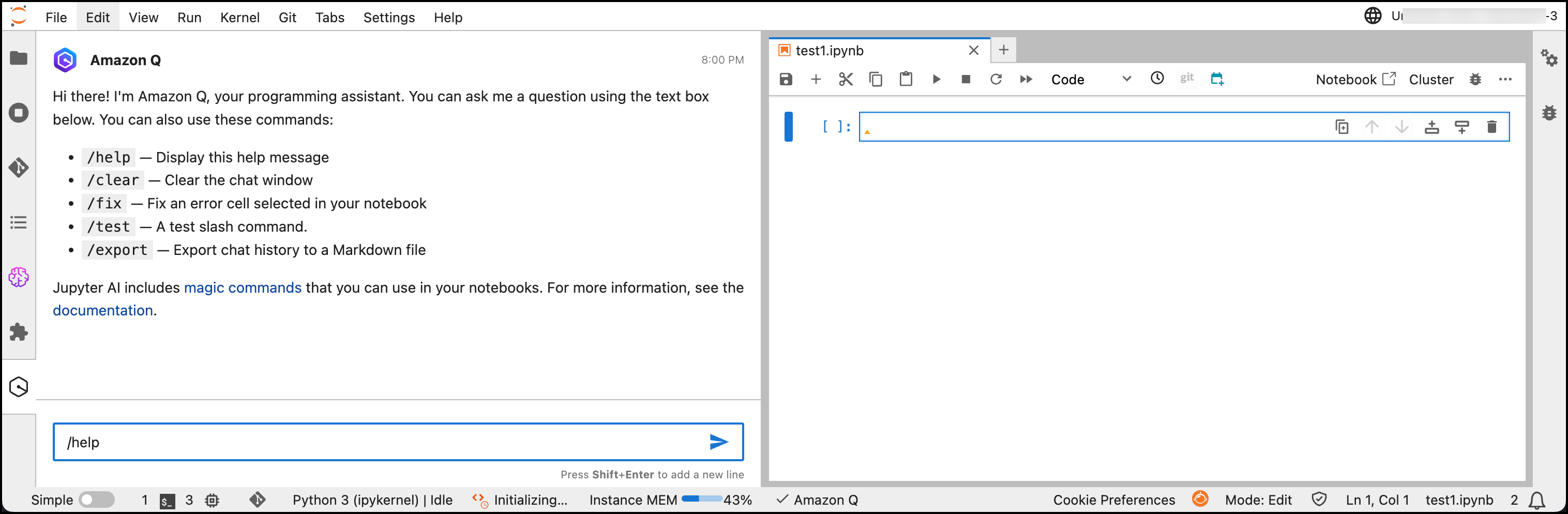Click the Cluster button in notebook toolbar

pos(1430,79)
